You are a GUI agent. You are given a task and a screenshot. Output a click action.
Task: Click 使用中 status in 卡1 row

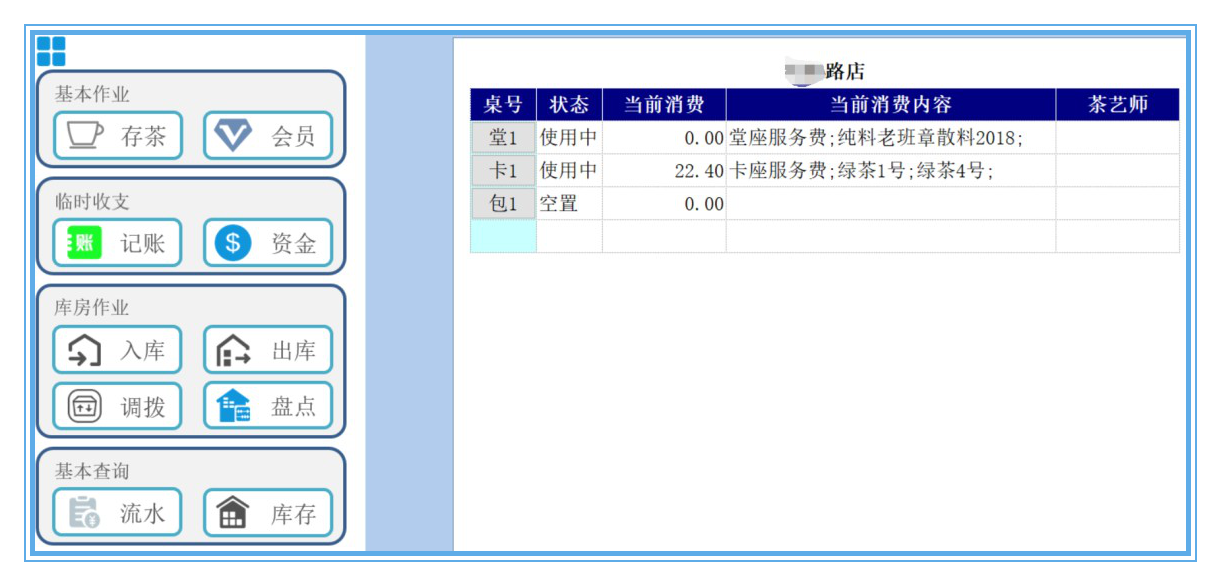569,171
